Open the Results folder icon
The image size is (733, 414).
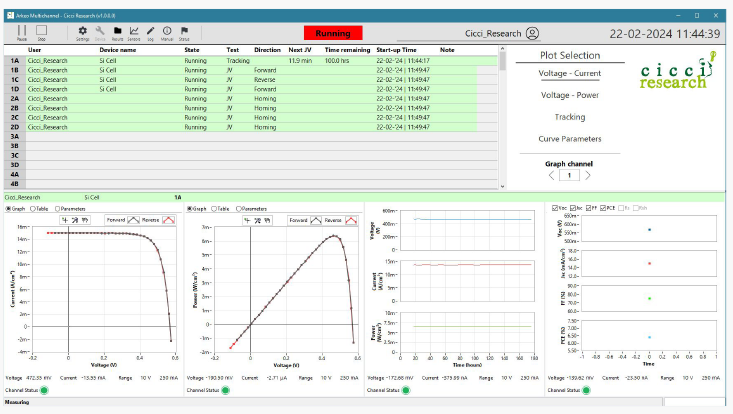click(x=117, y=31)
